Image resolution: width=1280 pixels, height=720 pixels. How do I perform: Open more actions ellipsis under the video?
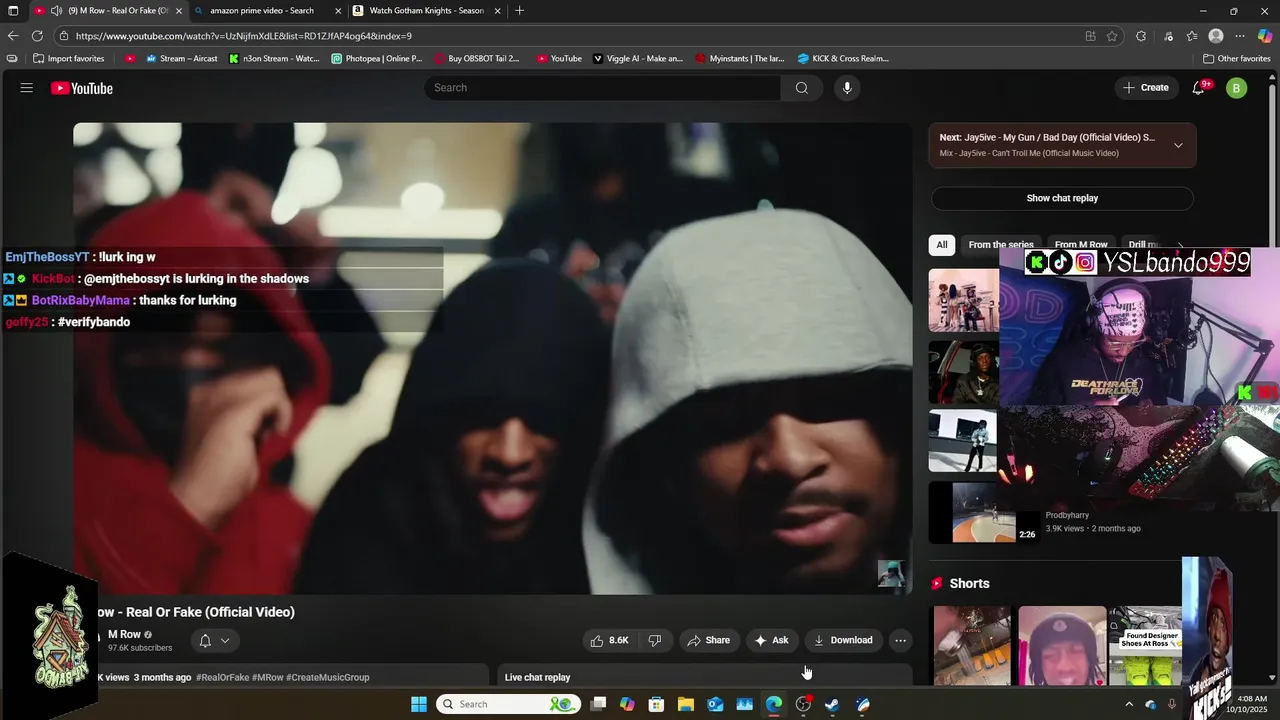click(x=900, y=640)
